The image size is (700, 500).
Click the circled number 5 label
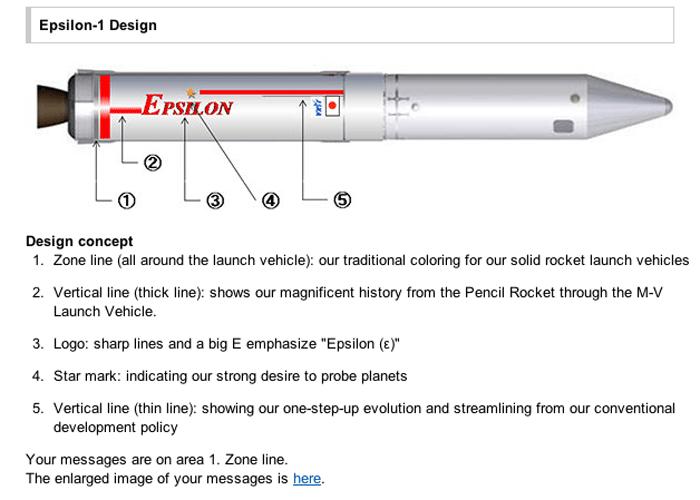(x=342, y=200)
